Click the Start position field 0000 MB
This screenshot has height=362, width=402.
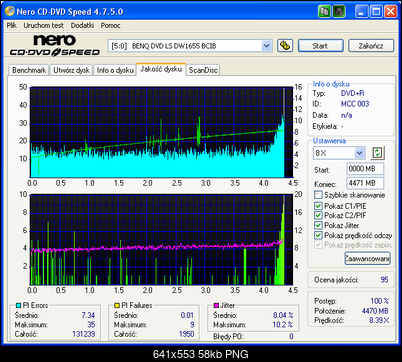click(x=365, y=169)
